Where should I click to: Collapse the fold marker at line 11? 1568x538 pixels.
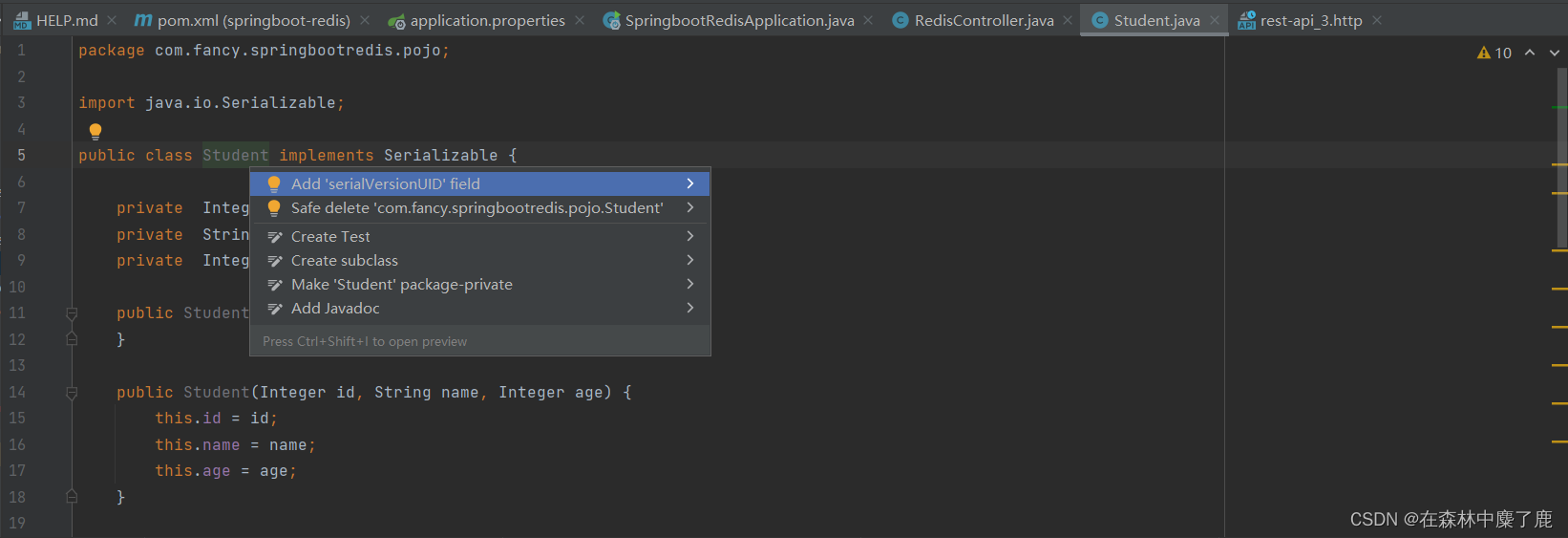[72, 312]
